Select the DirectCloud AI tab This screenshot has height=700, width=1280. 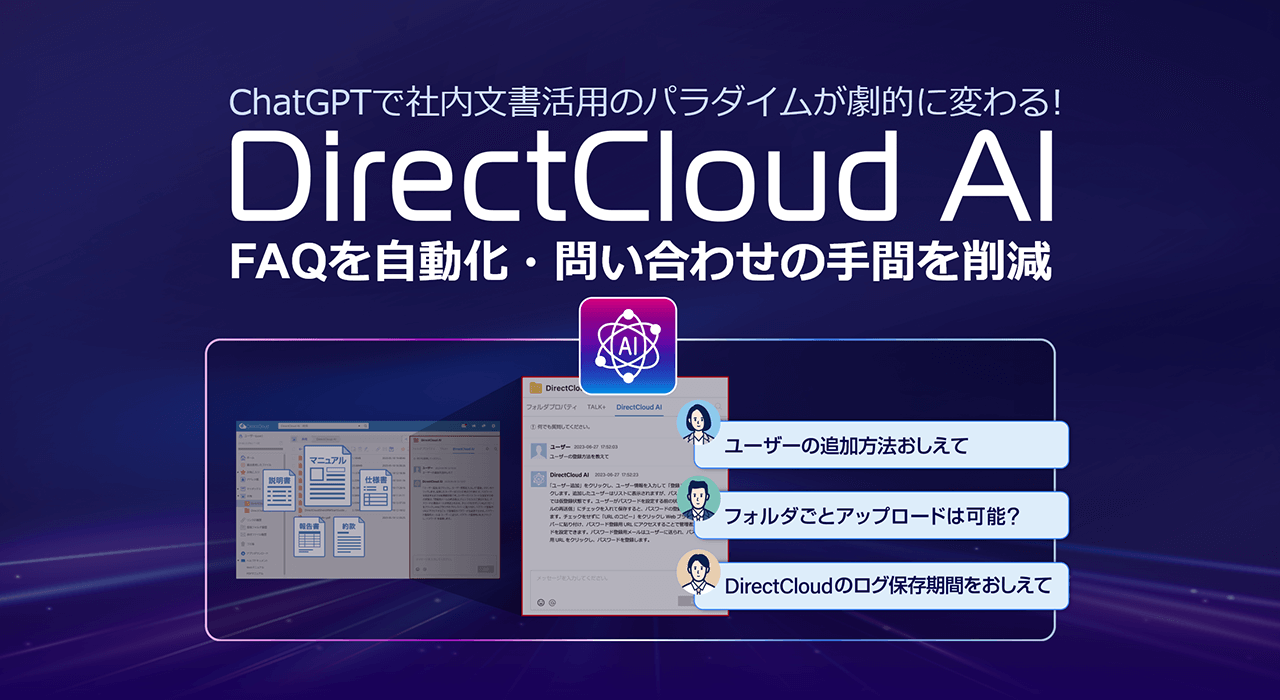tap(639, 407)
